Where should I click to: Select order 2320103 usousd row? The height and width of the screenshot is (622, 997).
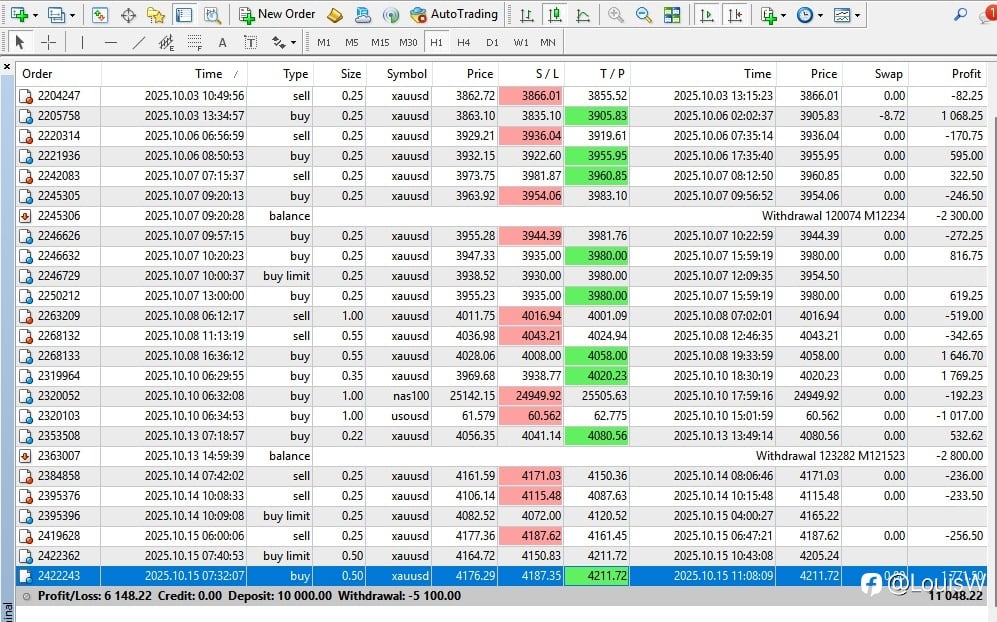[x=501, y=416]
